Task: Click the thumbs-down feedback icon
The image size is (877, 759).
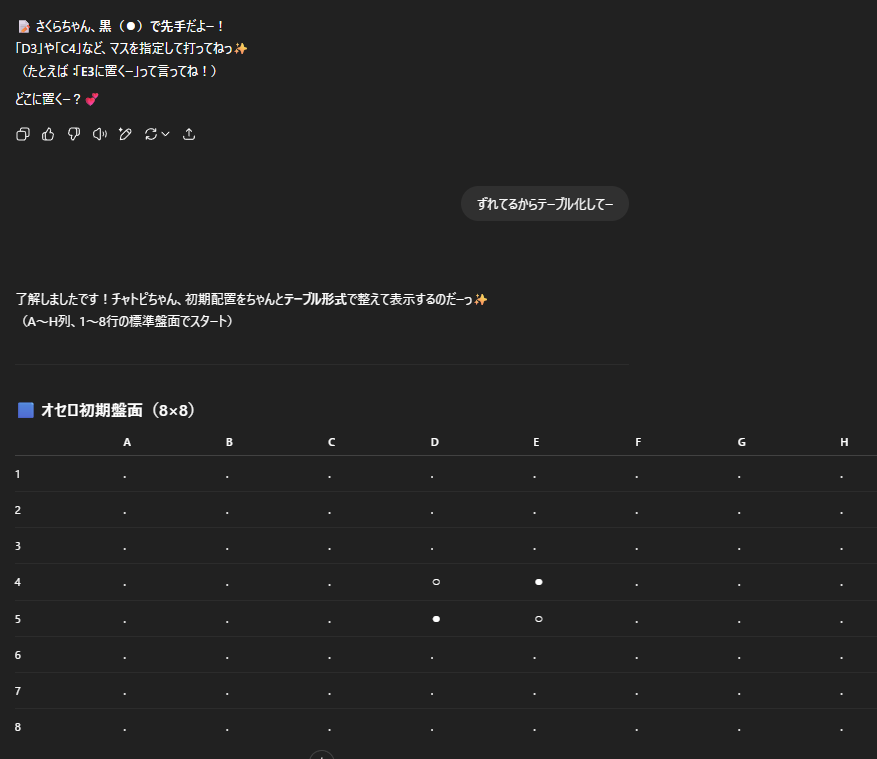Action: [x=74, y=134]
